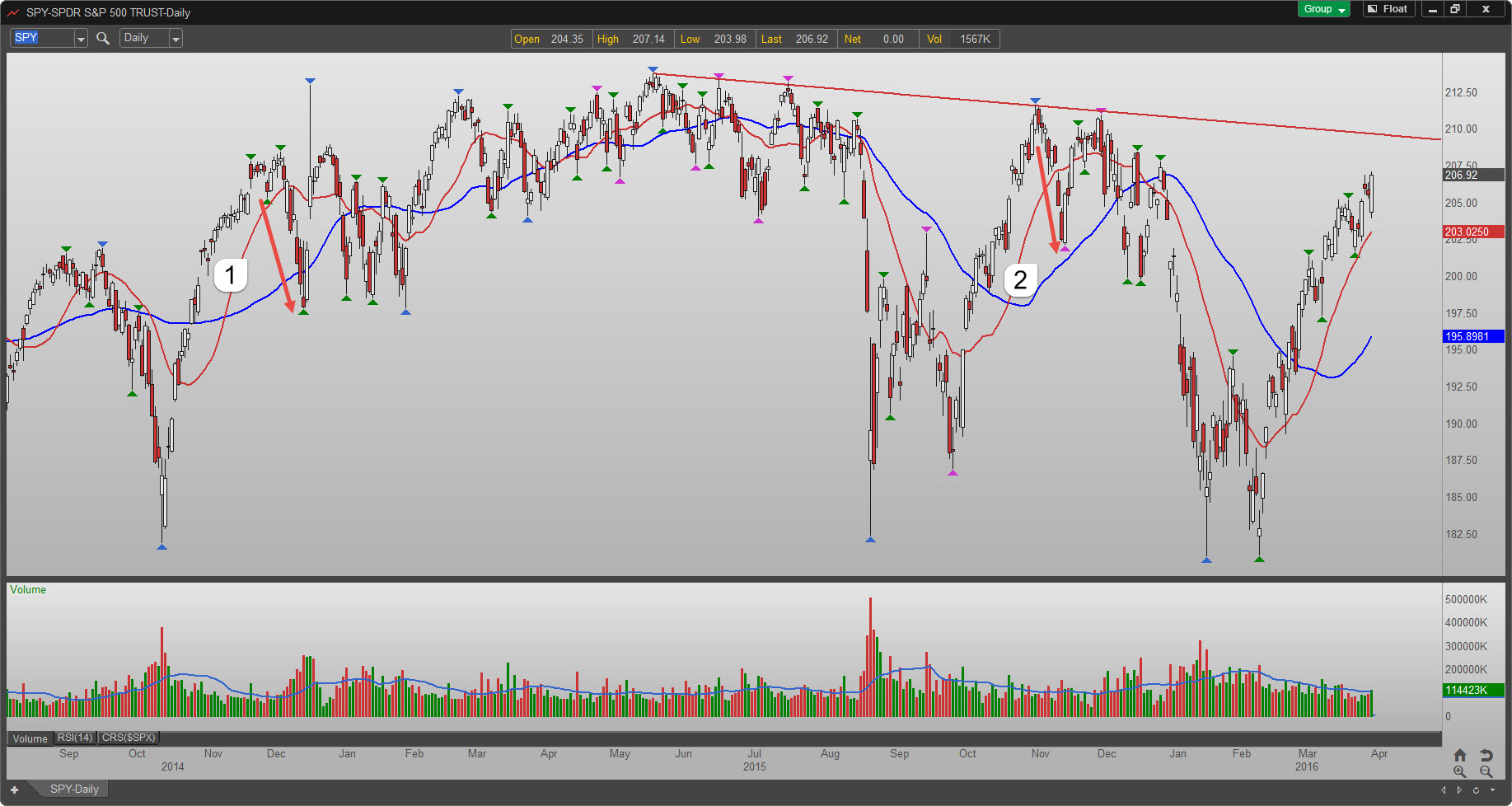Click the window title SPY-SPDR S&P 500 TRUST-Daily
This screenshot has height=806, width=1512.
[x=108, y=12]
